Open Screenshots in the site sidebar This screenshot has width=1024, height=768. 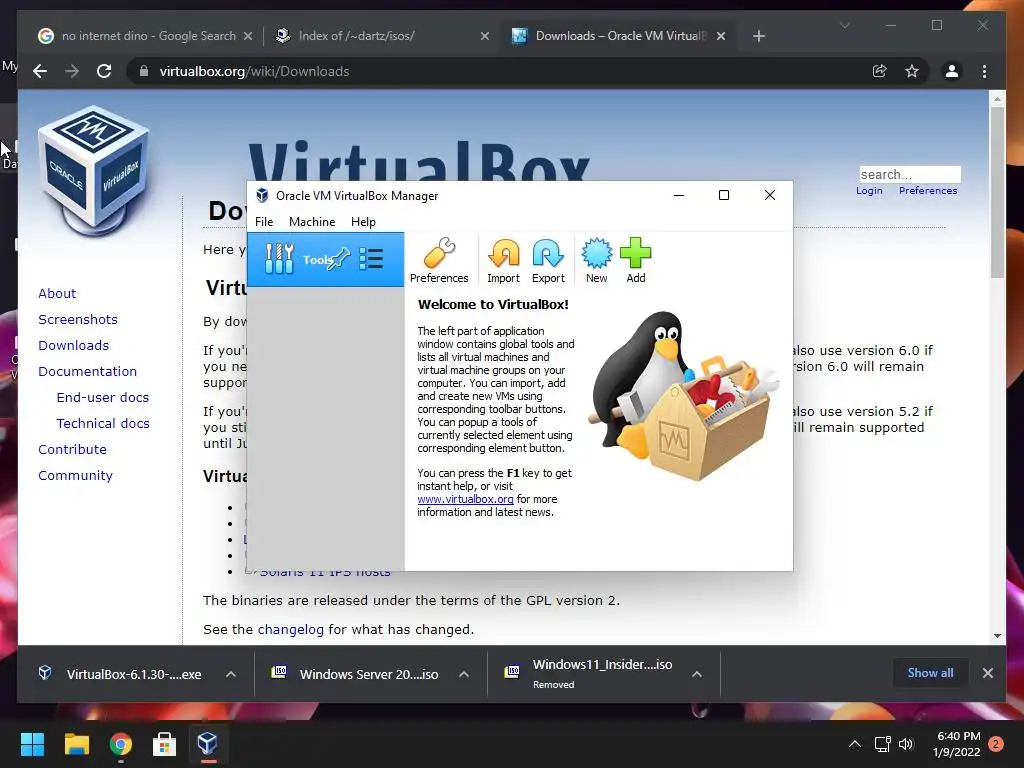[x=78, y=319]
